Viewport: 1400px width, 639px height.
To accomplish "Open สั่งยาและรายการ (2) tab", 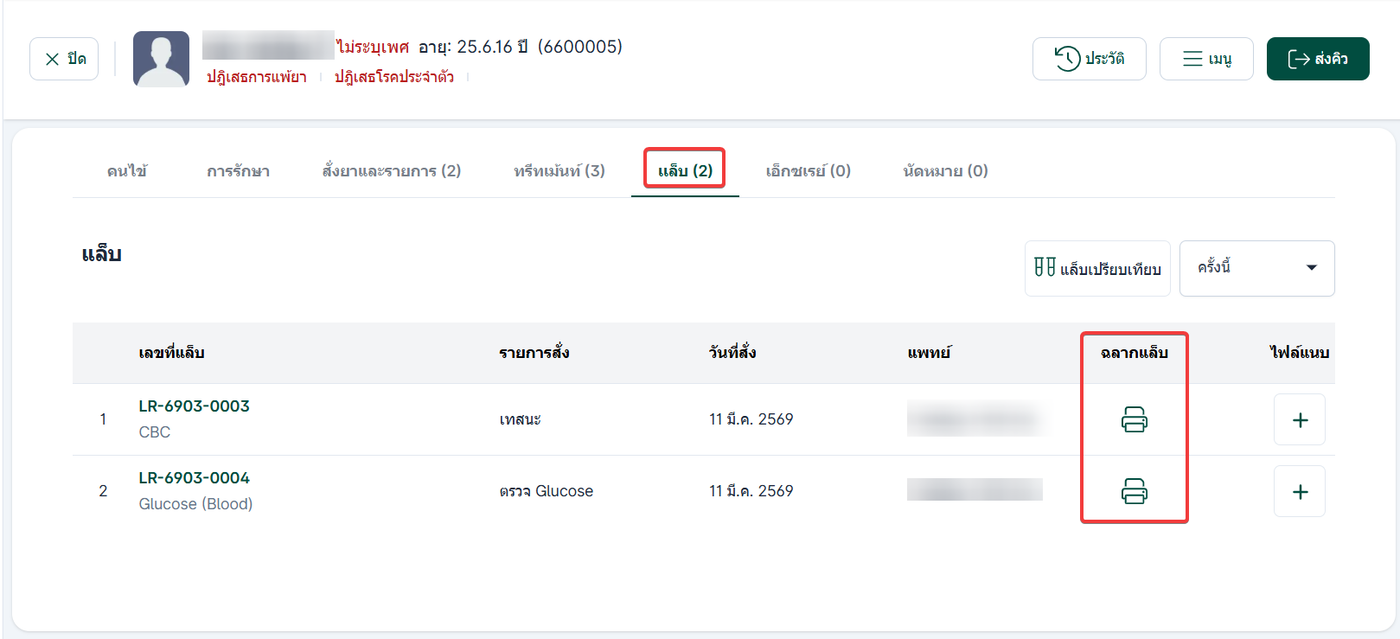I will coord(391,171).
